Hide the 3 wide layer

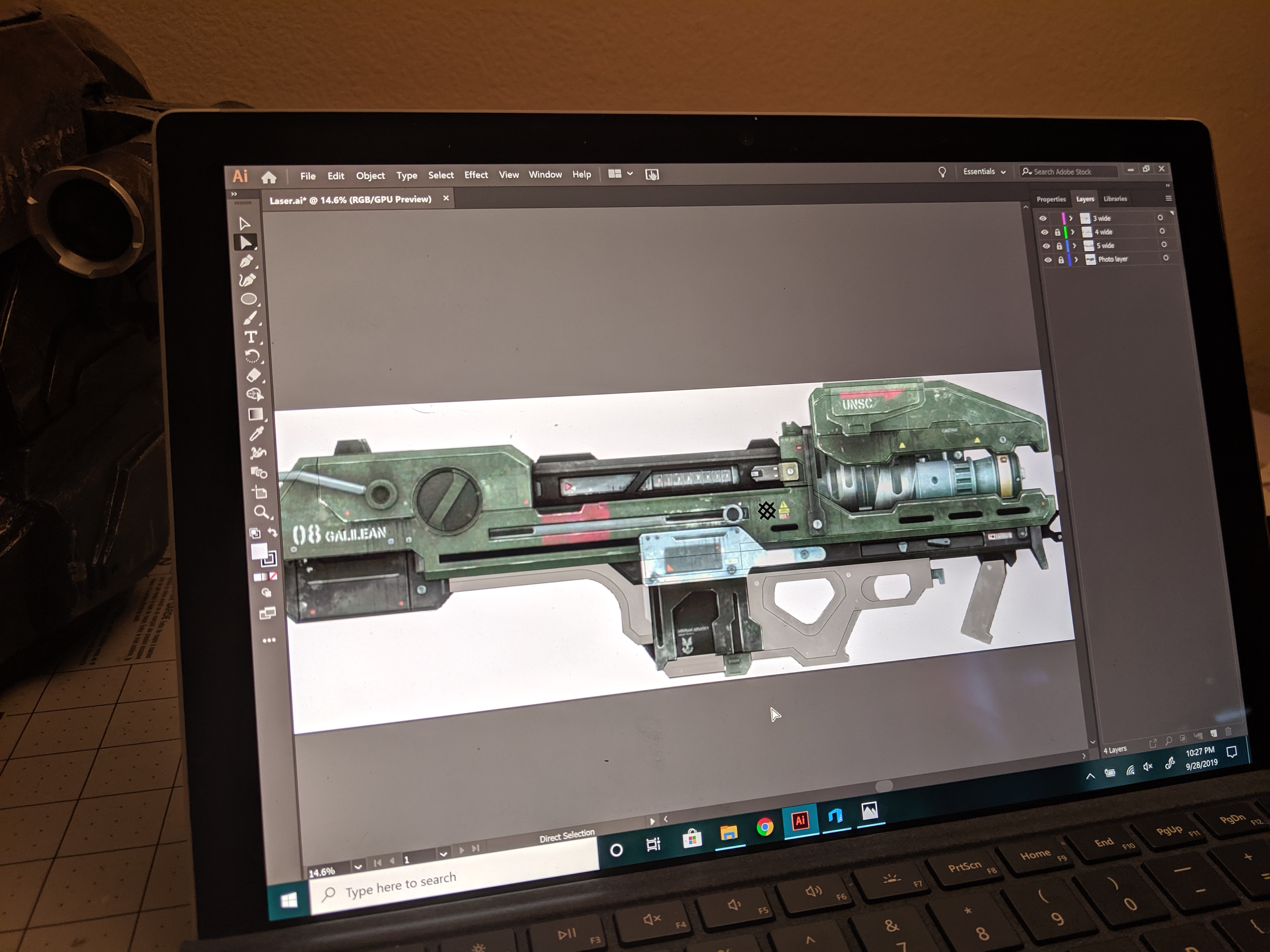(1043, 218)
